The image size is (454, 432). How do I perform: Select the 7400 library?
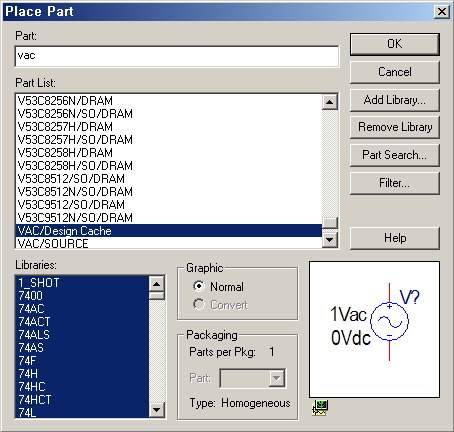point(82,296)
